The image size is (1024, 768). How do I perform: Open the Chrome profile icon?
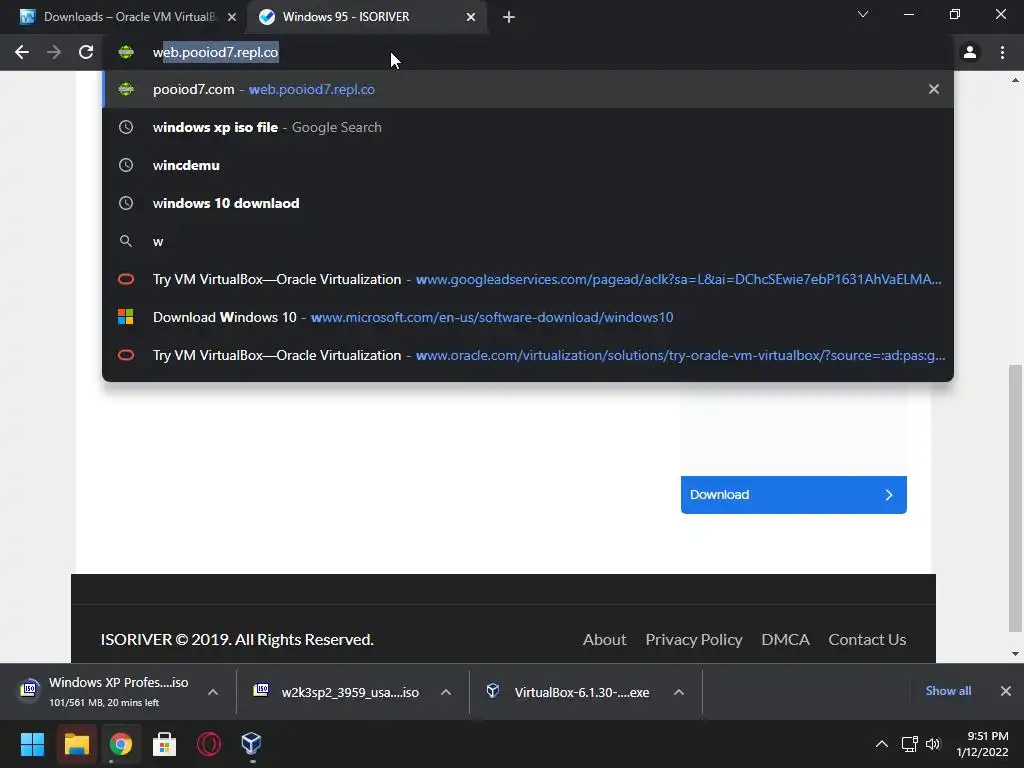tap(970, 52)
